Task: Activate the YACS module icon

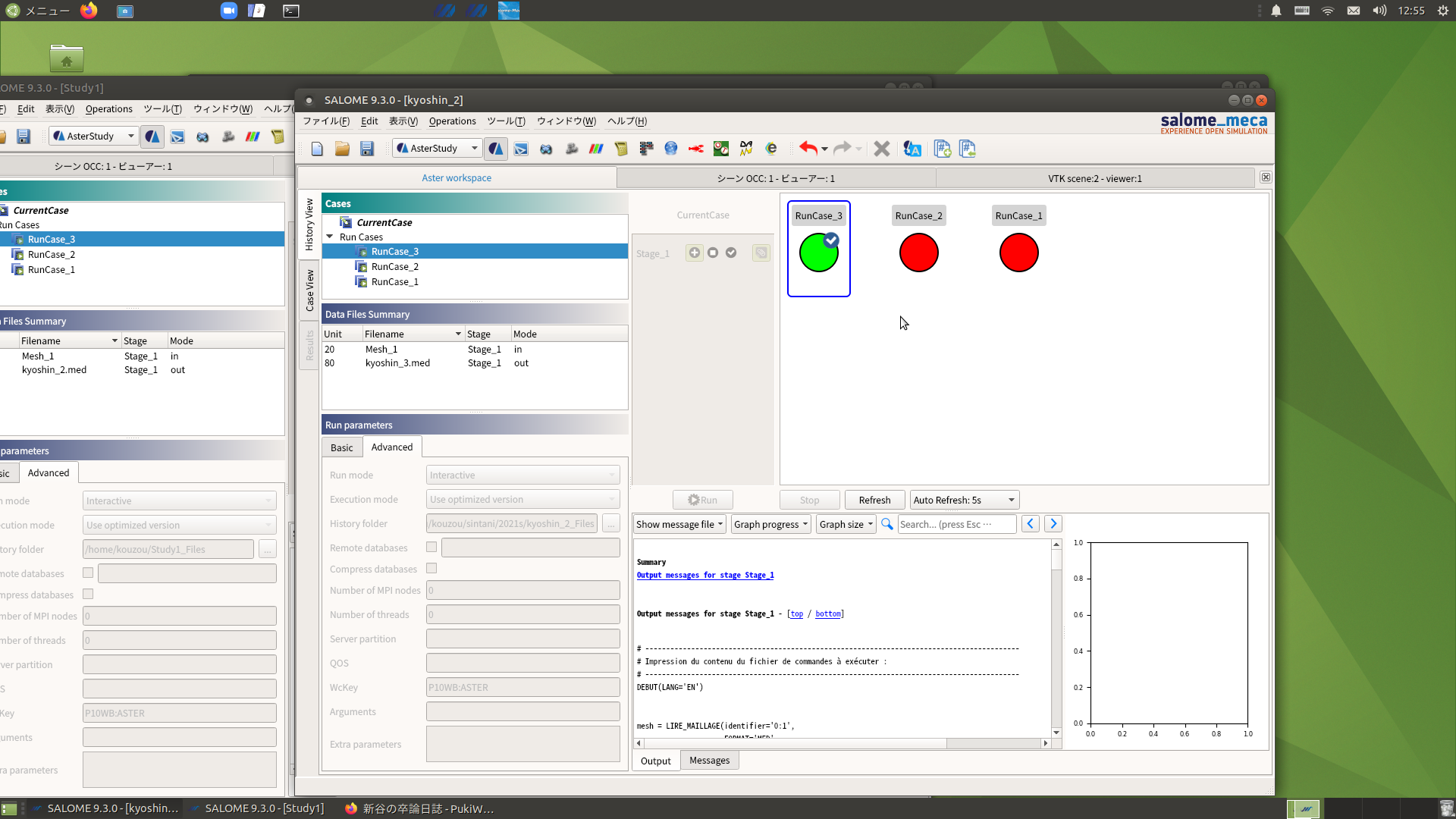Action: click(x=646, y=149)
